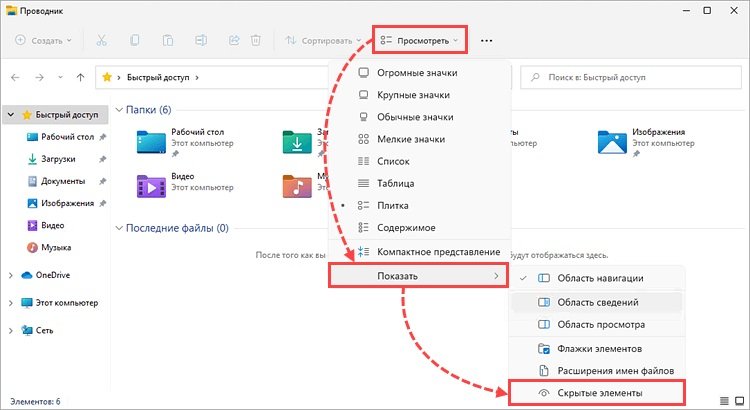Choose Содержимое view
Image resolution: width=750 pixels, height=410 pixels.
tap(419, 228)
